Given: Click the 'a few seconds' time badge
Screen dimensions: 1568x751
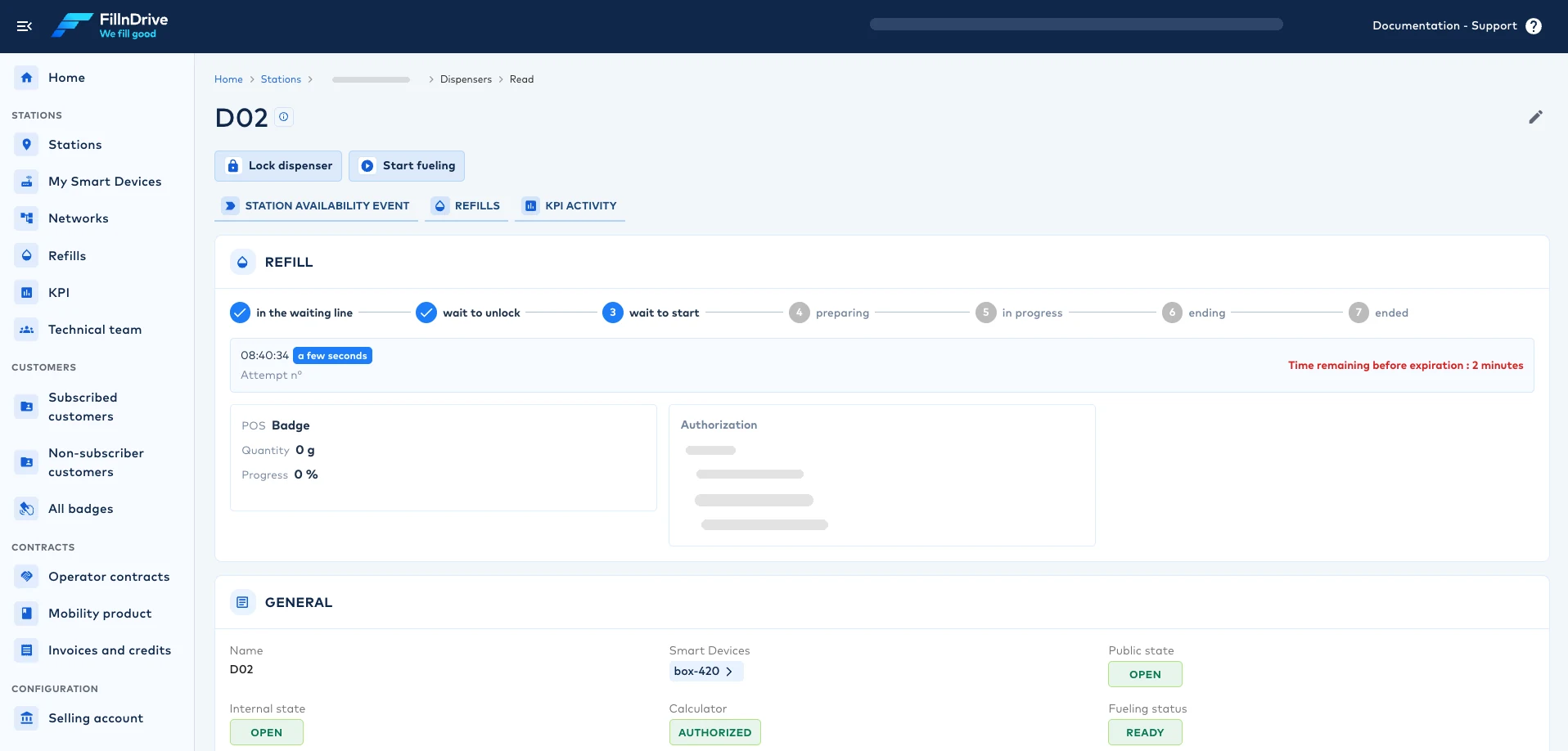Looking at the screenshot, I should (x=332, y=356).
